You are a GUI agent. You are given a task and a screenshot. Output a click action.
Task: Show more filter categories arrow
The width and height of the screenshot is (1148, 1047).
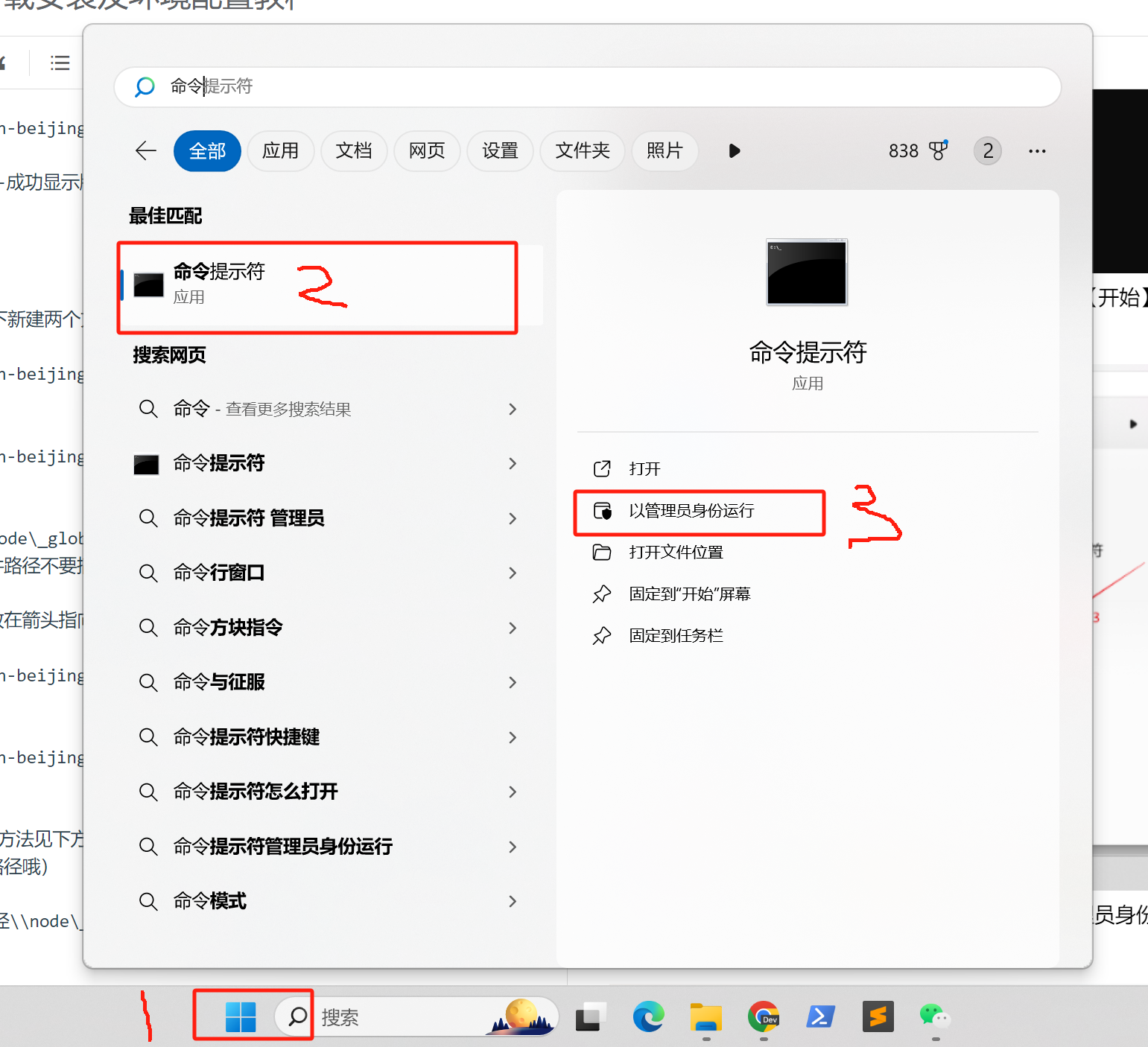[735, 151]
